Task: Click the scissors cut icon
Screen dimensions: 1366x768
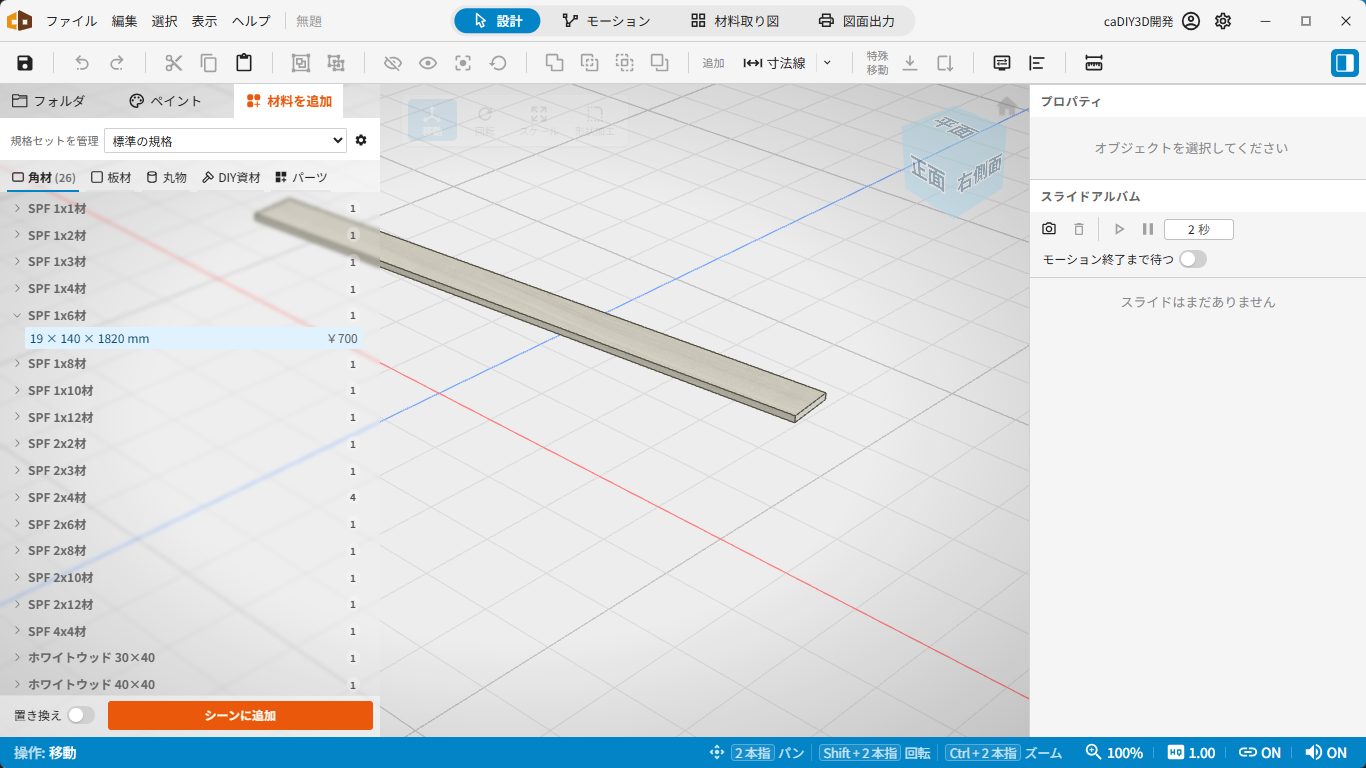Action: (174, 63)
